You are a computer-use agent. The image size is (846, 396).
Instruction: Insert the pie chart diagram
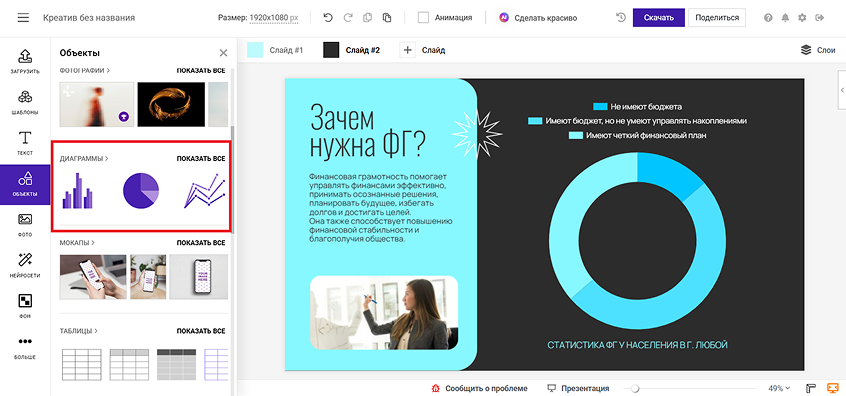pos(141,190)
